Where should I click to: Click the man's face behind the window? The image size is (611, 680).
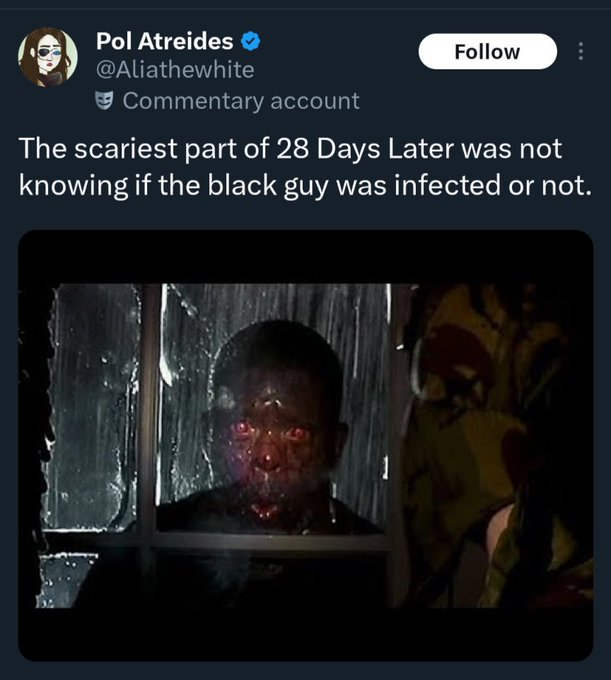tap(272, 430)
